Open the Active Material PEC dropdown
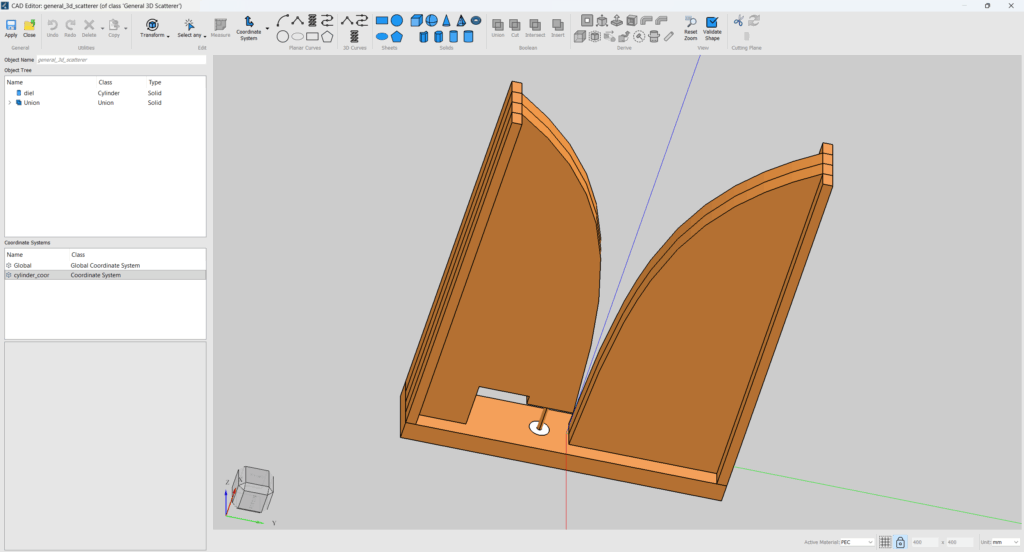Screen dimensions: 1024x552 [856, 542]
